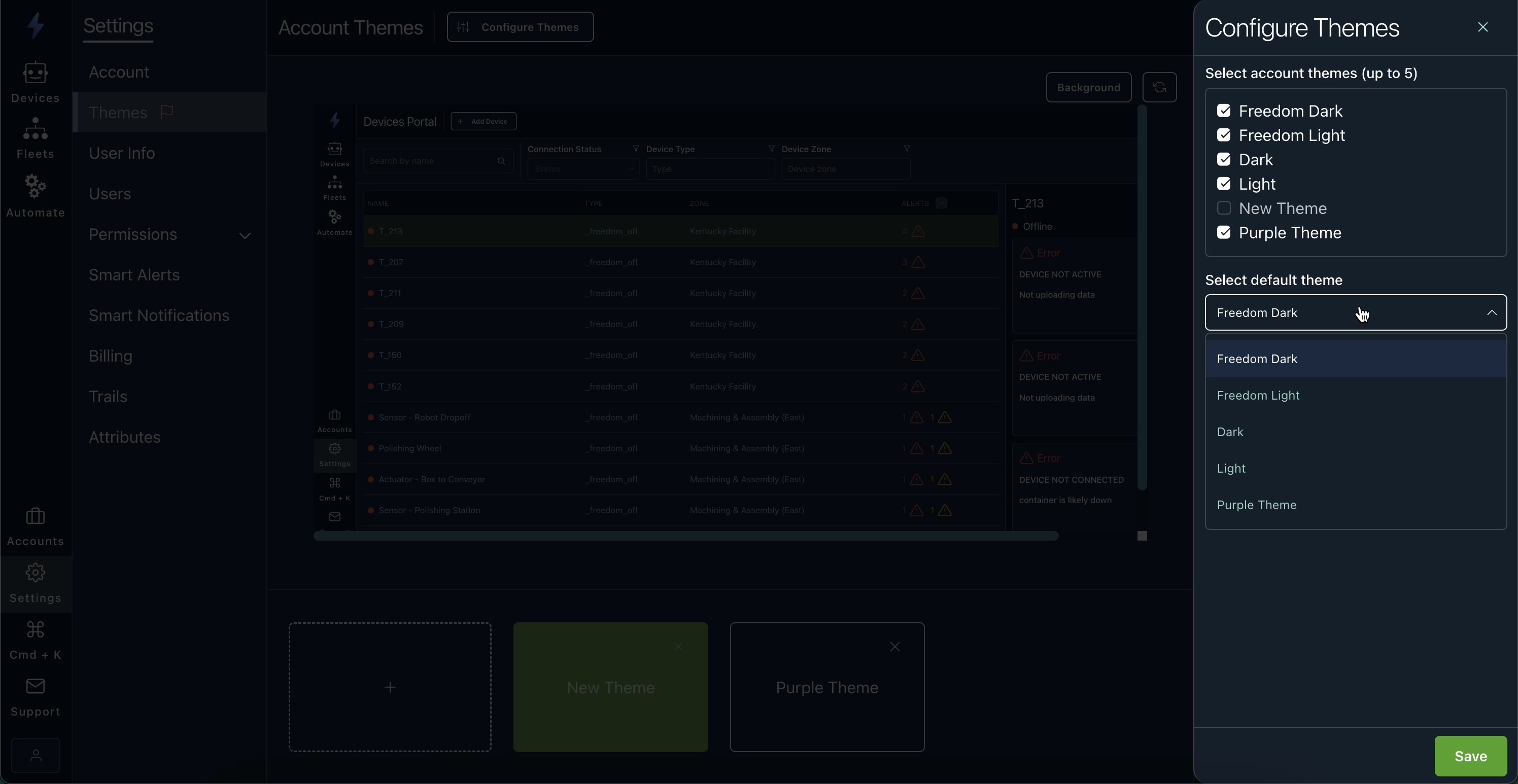Click the add new theme placeholder card

click(x=390, y=688)
